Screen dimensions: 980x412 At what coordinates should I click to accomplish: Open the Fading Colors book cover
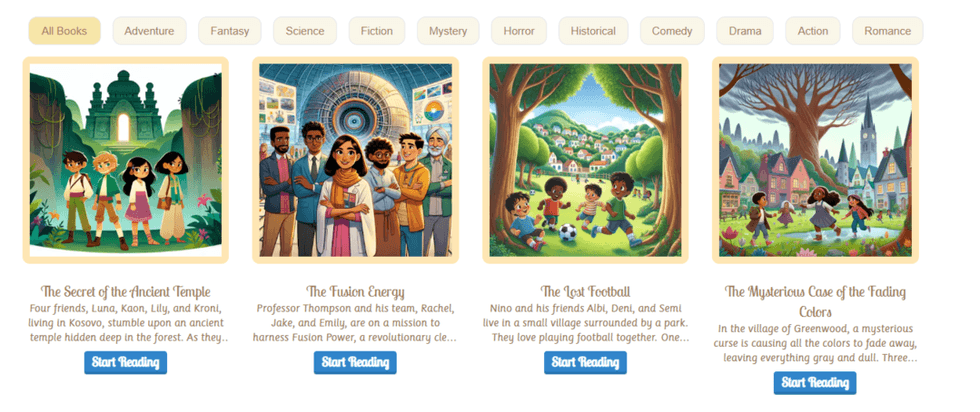816,160
